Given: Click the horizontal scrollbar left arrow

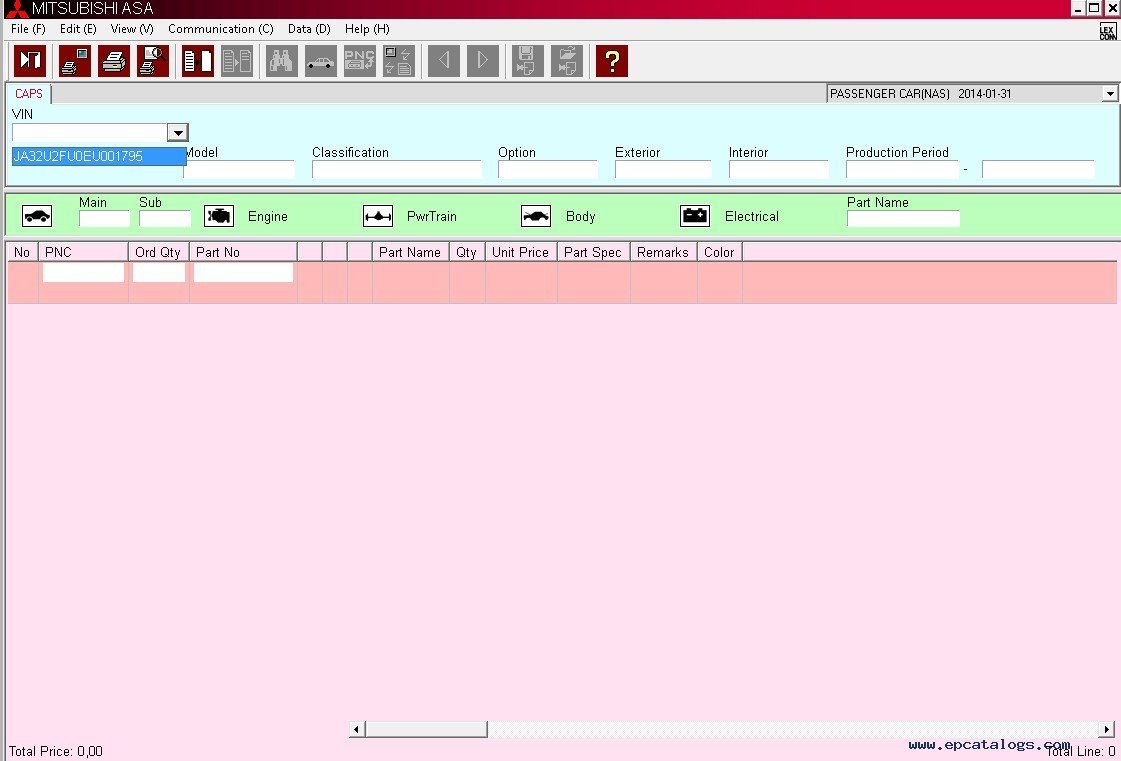Looking at the screenshot, I should [x=357, y=730].
